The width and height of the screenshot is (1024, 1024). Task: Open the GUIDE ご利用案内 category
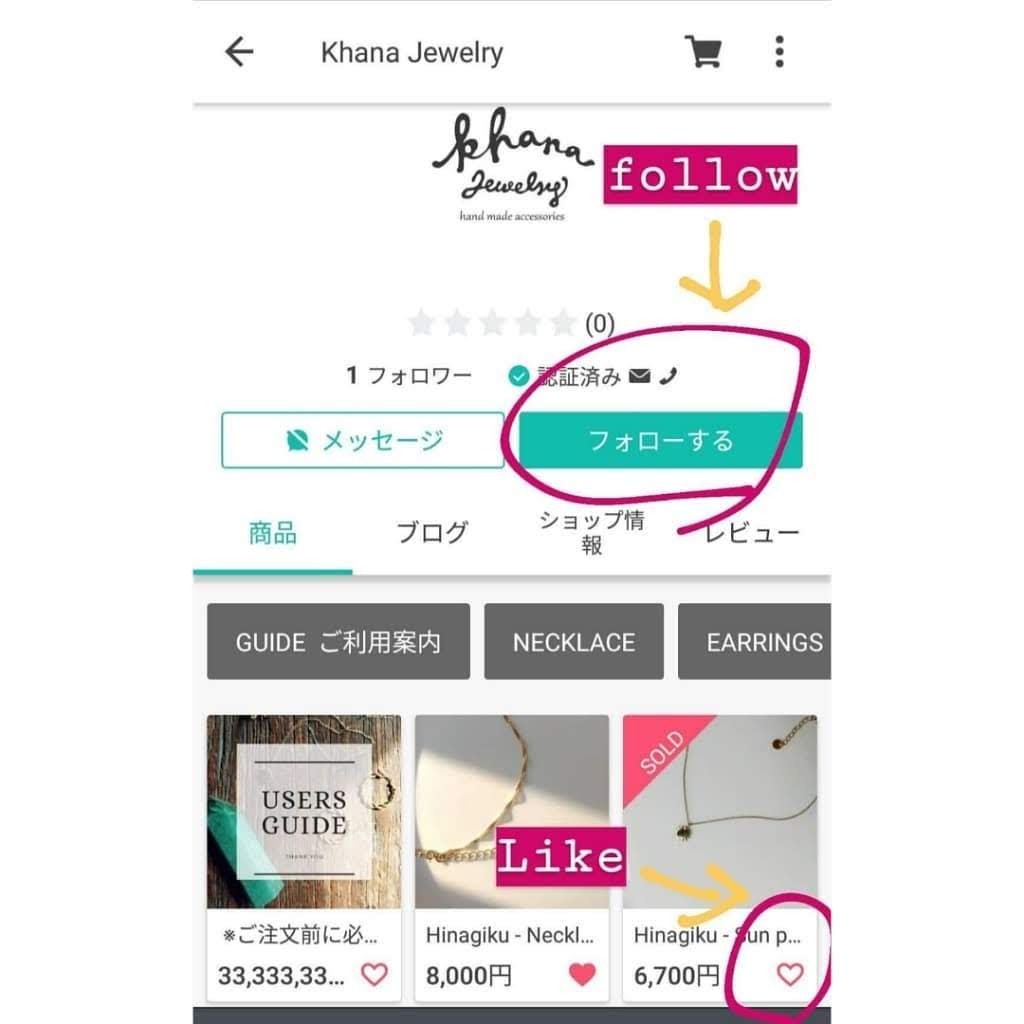point(338,642)
